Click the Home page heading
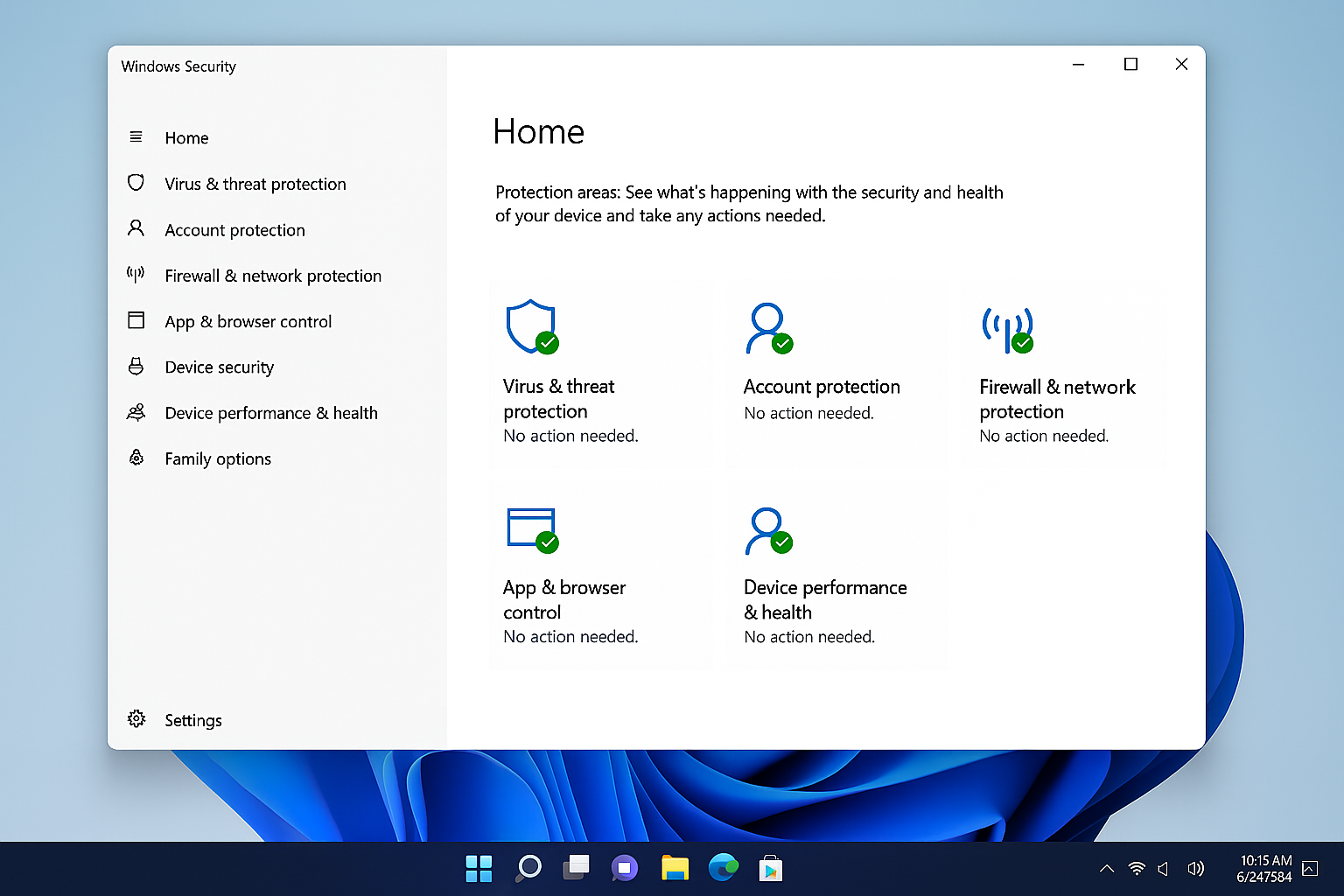This screenshot has width=1344, height=896. pyautogui.click(x=538, y=131)
